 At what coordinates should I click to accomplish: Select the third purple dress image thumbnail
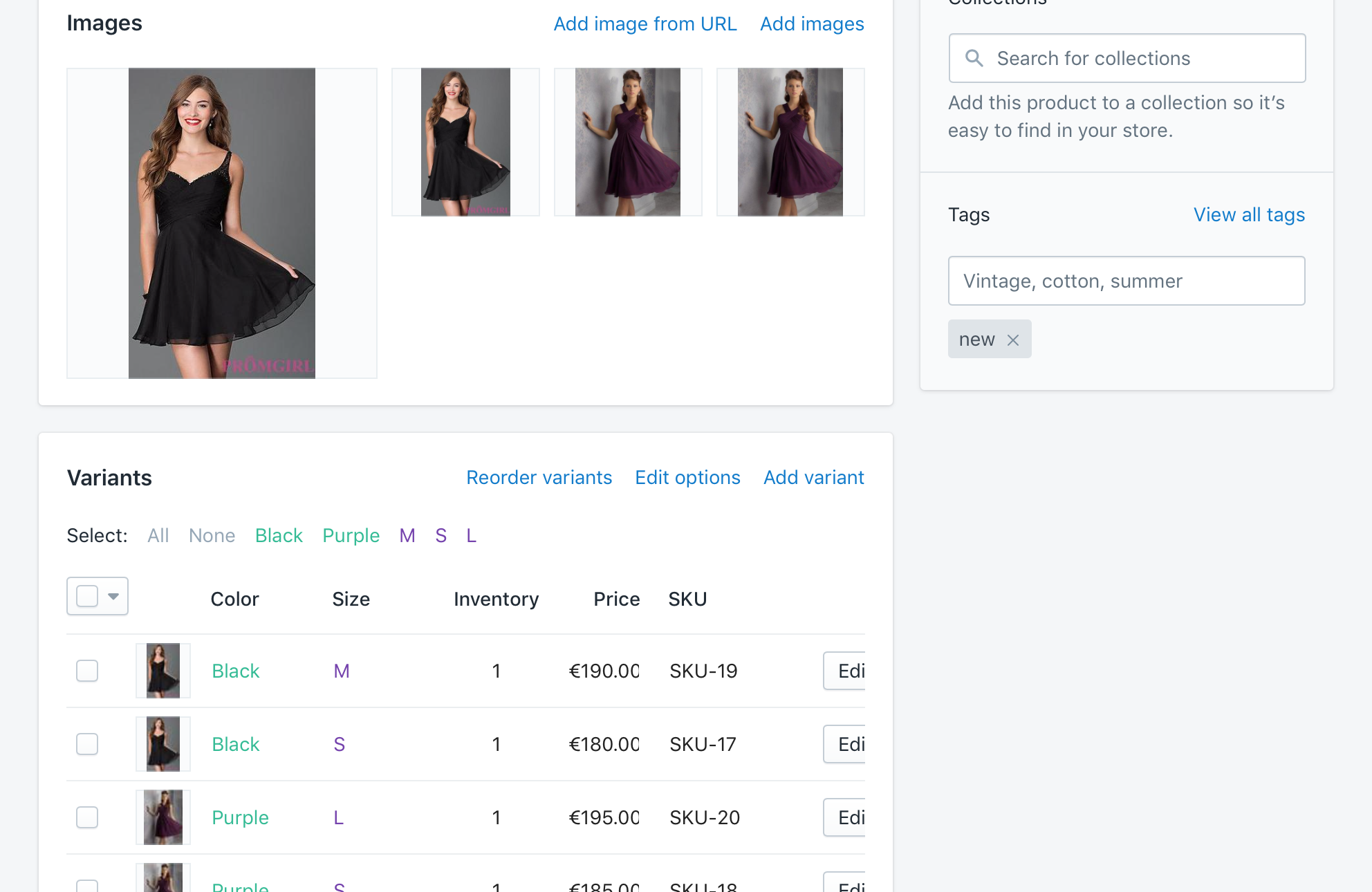[x=628, y=142]
